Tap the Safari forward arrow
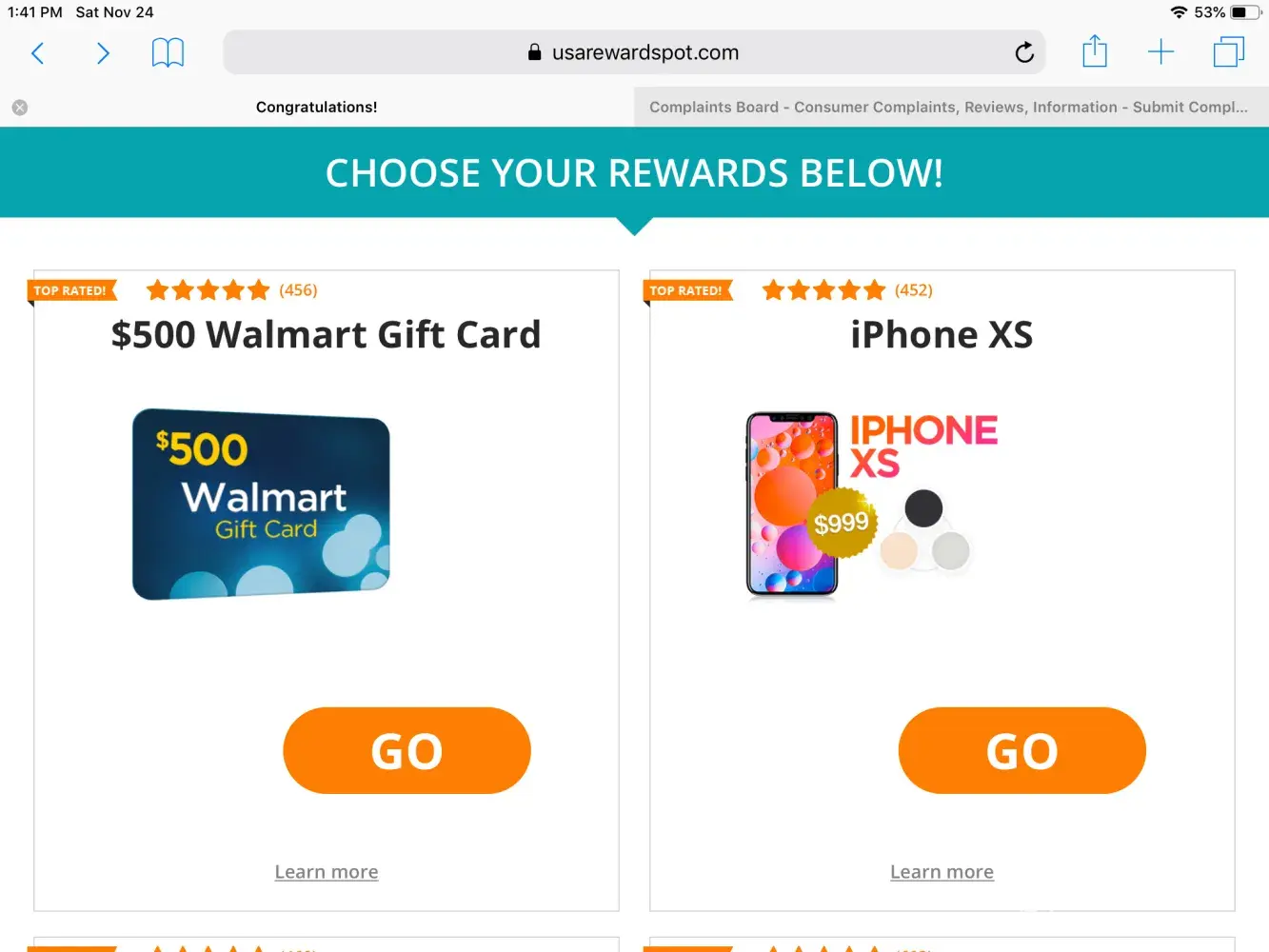 tap(103, 53)
